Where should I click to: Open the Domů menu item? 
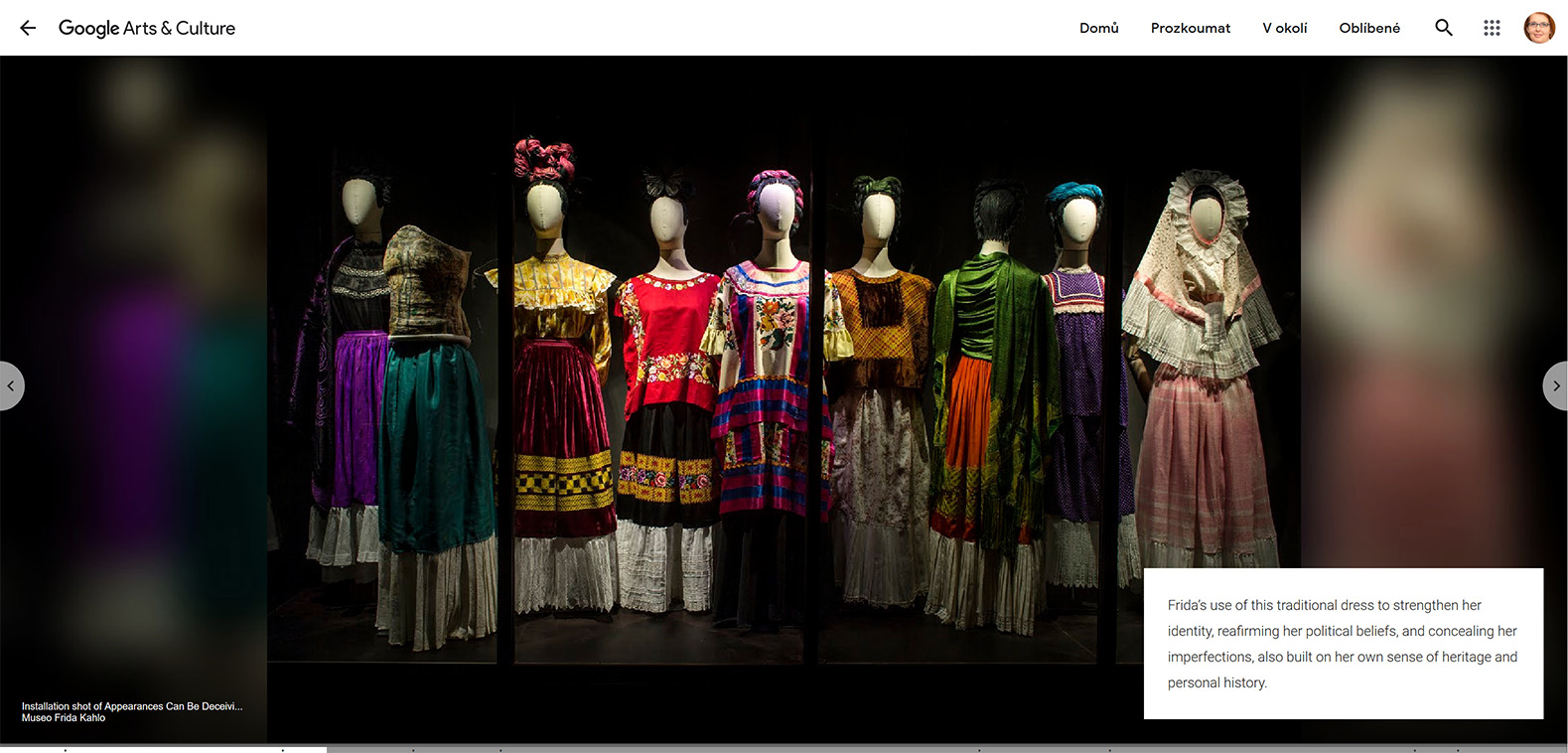[1099, 28]
